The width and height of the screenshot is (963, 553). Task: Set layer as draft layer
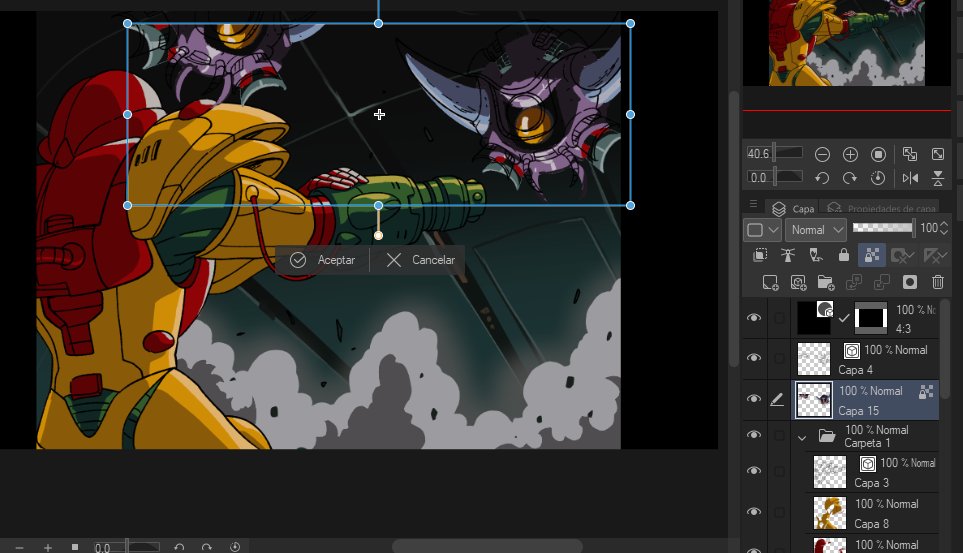[816, 255]
